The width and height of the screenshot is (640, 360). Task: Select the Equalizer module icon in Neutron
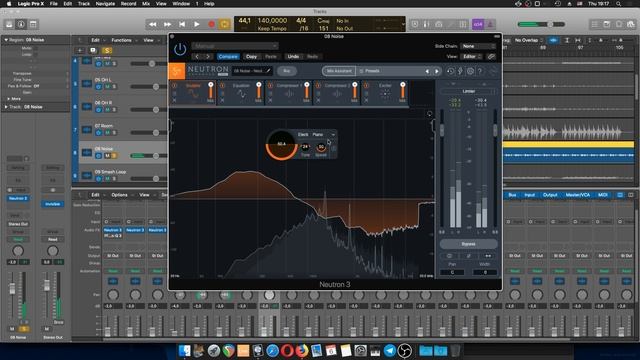coord(241,94)
